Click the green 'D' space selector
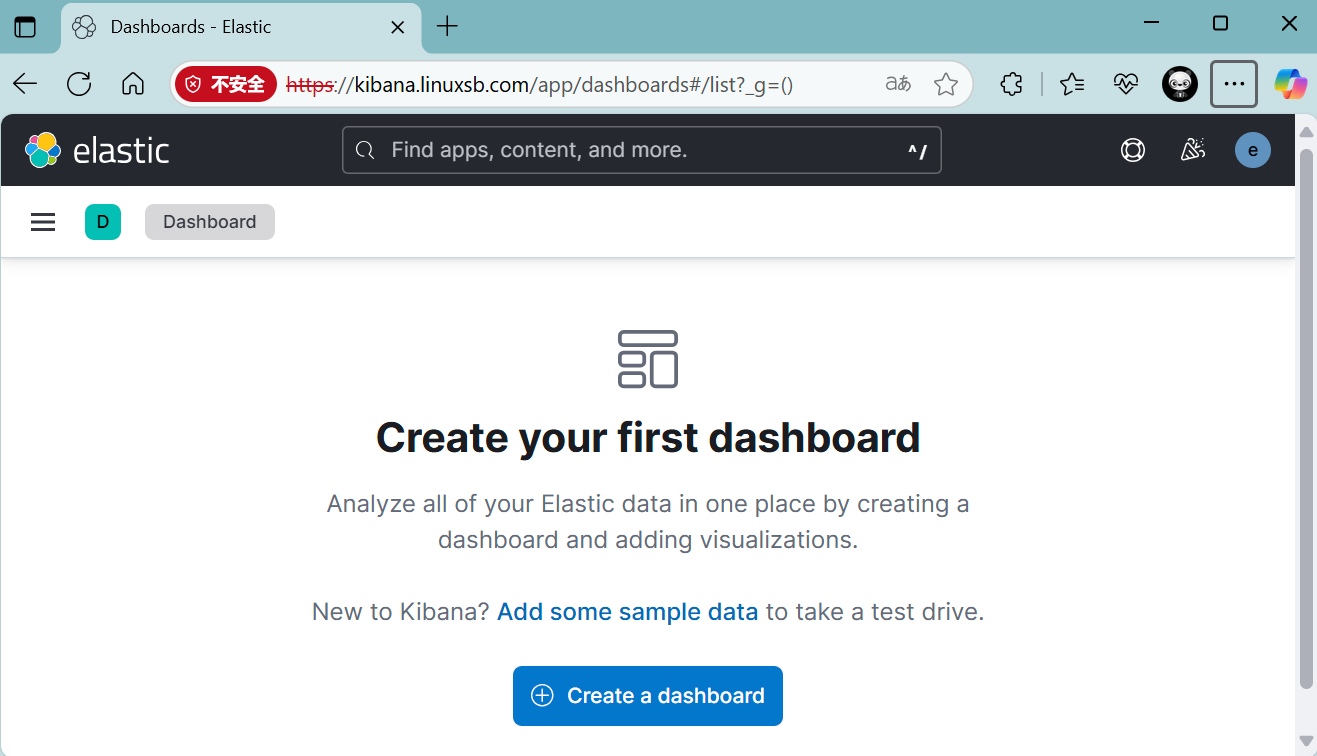The height and width of the screenshot is (756, 1317). pos(103,222)
